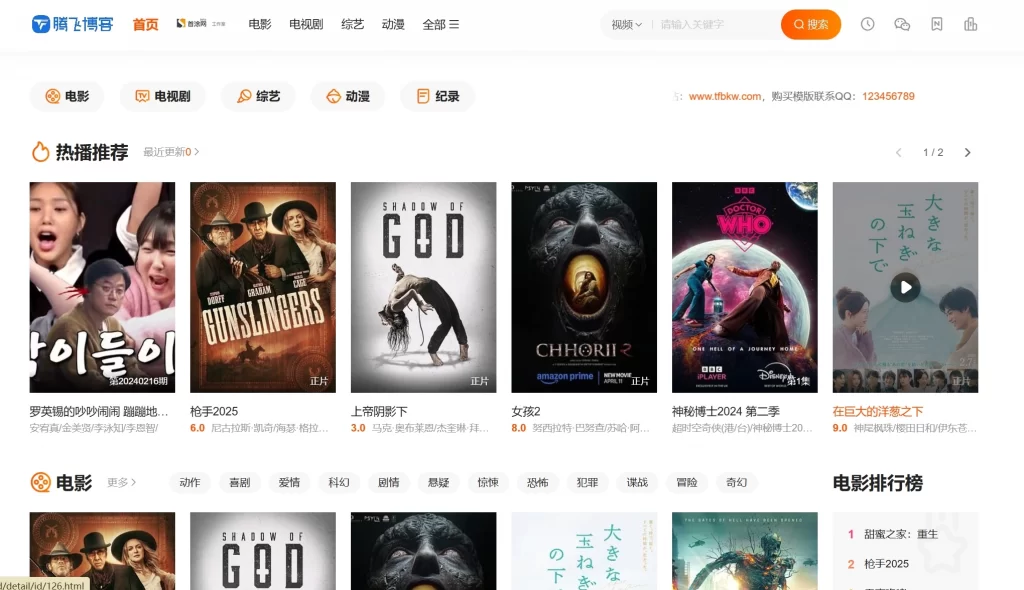Open rank 1 甜蜜之家：重生 in 电影排行榜

[x=901, y=534]
